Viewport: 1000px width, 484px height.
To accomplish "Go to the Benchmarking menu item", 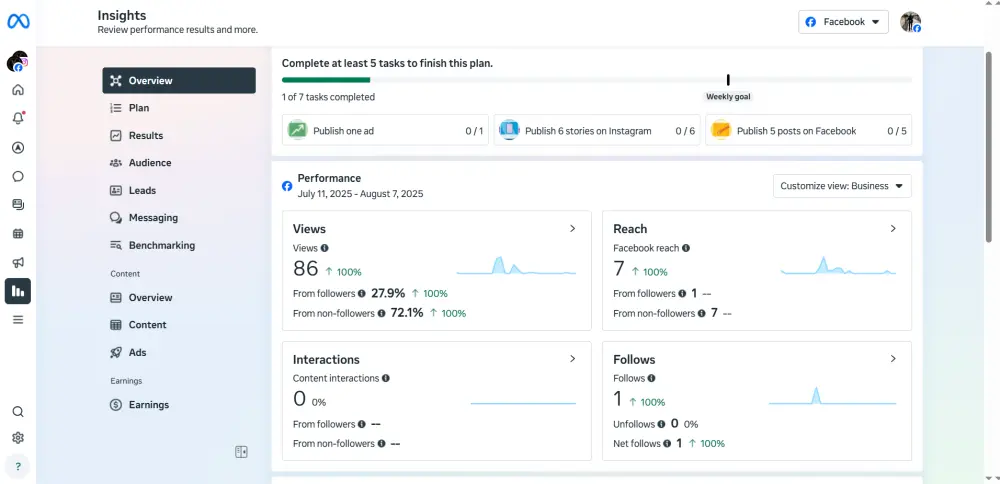I will pos(161,245).
